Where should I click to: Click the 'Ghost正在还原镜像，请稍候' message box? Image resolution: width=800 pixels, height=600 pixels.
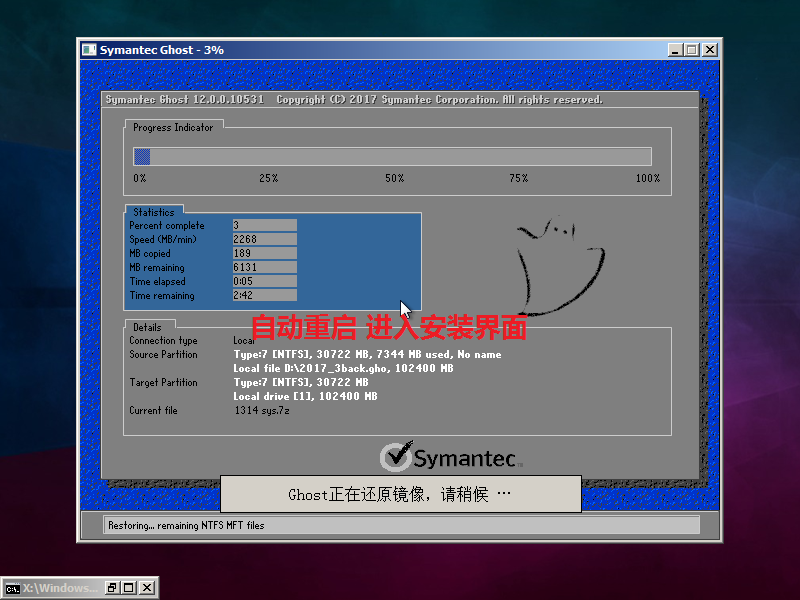[401, 494]
